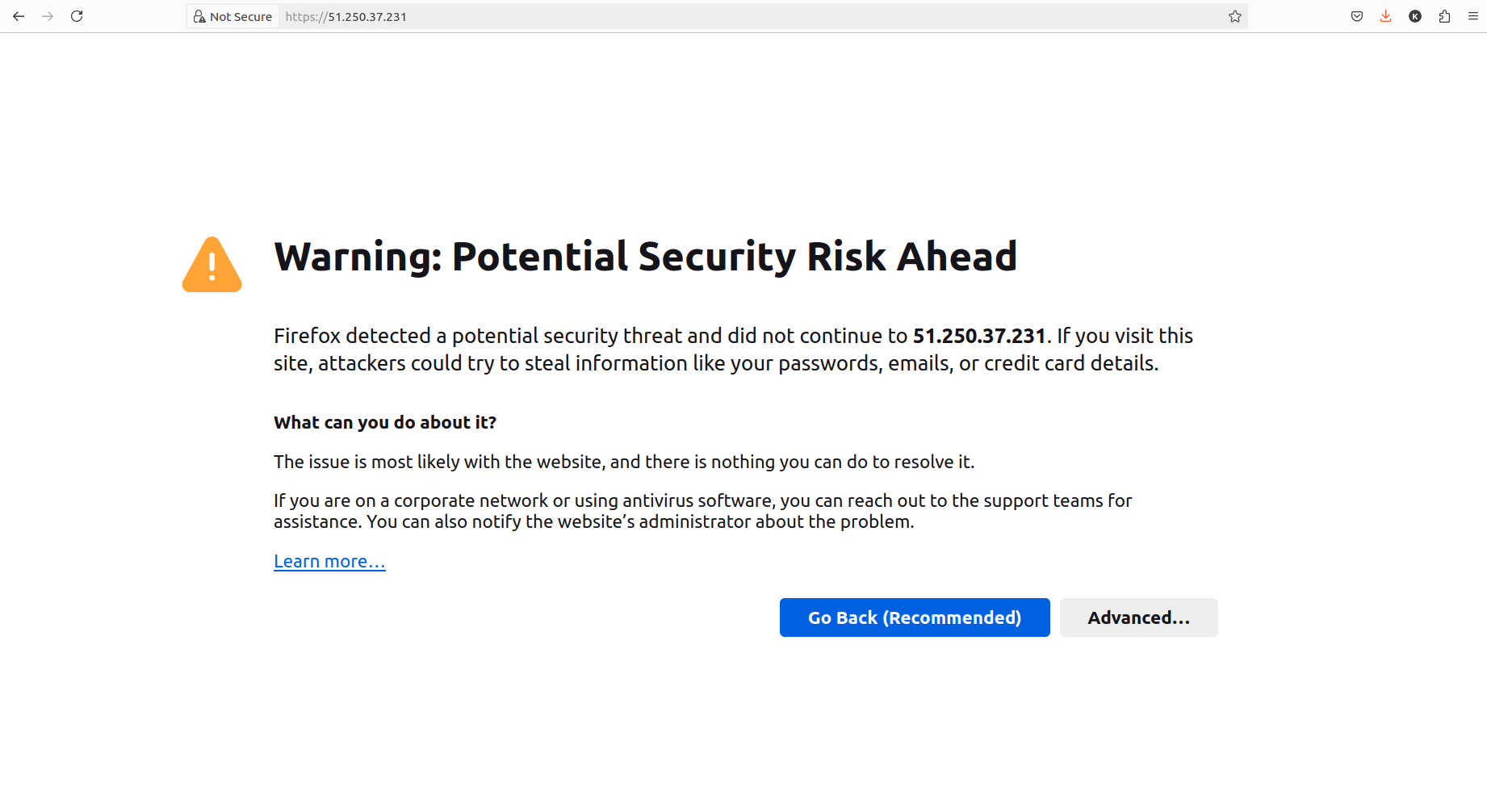Click the orange warning triangle icon
1487x812 pixels.
[212, 265]
